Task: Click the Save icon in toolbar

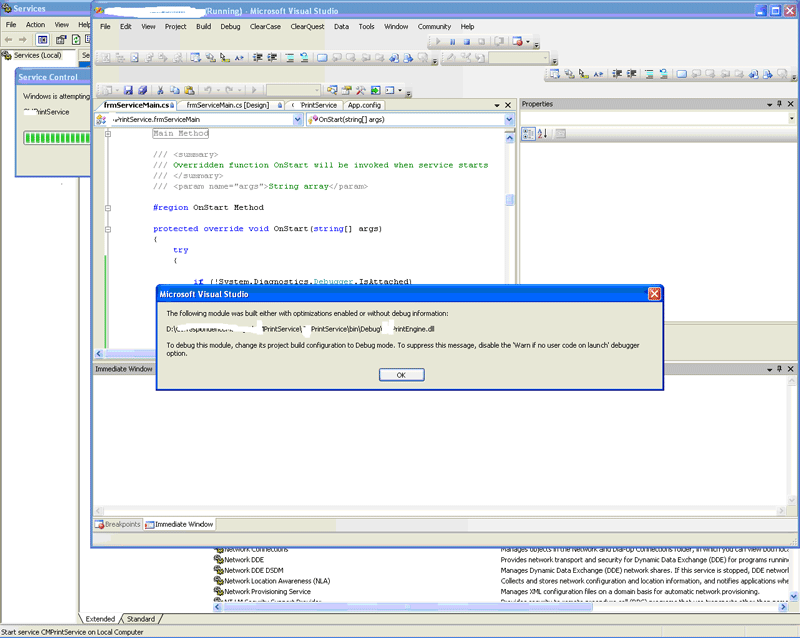Action: tap(128, 90)
